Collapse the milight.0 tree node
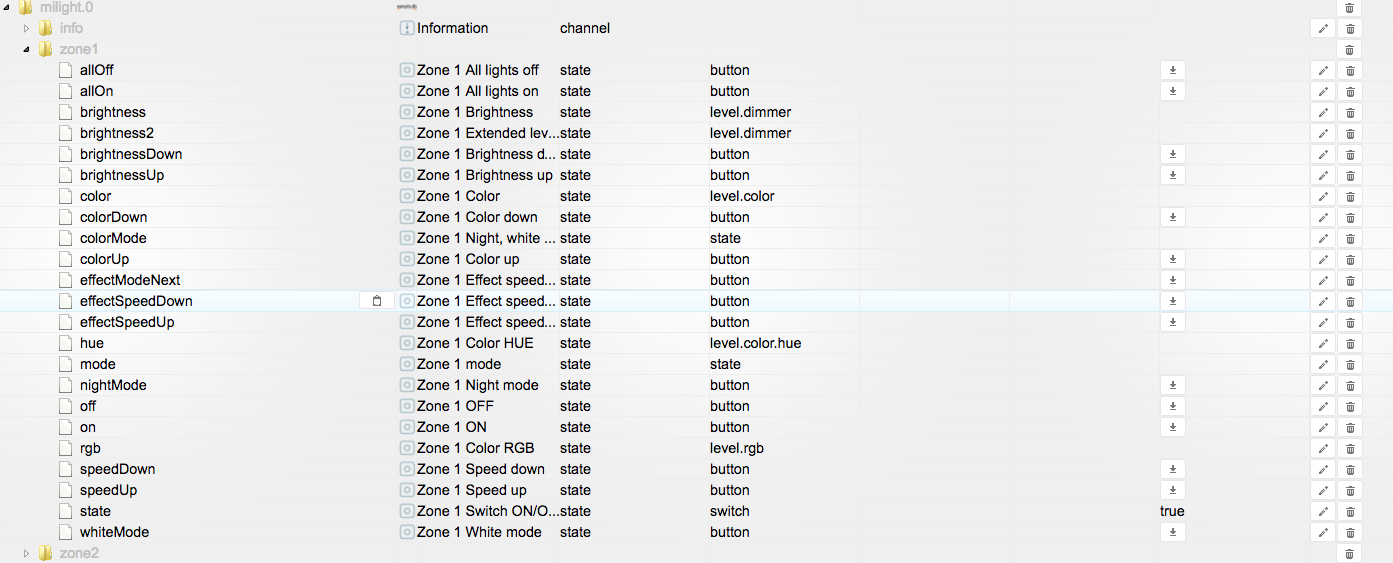This screenshot has height=563, width=1393. tap(7, 8)
